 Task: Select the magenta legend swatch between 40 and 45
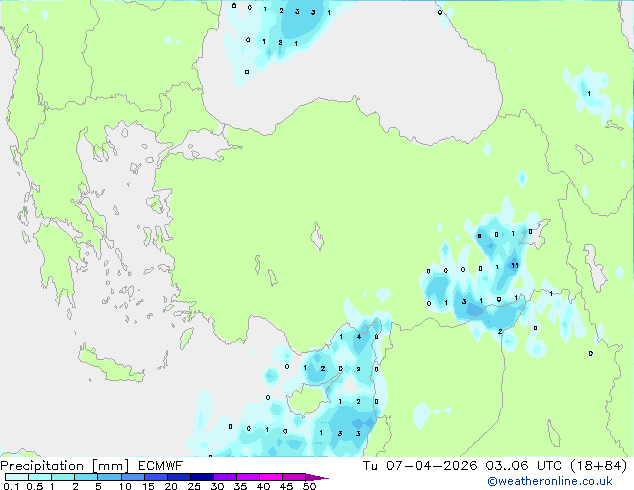pos(271,477)
